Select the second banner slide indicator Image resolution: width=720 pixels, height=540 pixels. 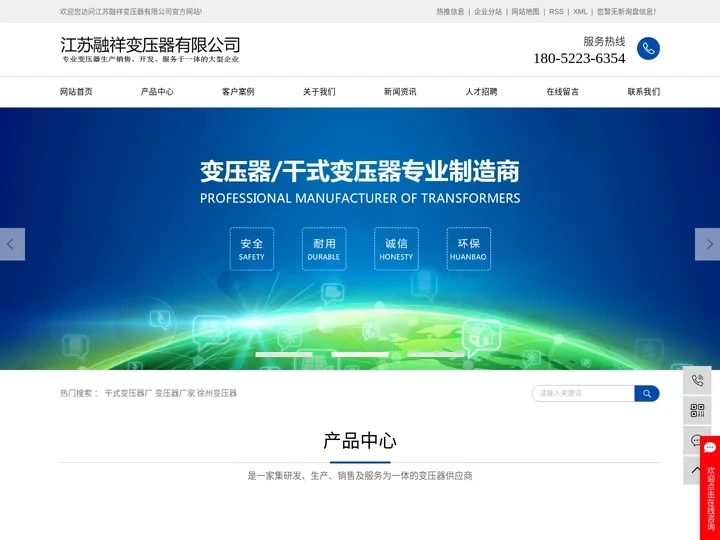click(360, 354)
